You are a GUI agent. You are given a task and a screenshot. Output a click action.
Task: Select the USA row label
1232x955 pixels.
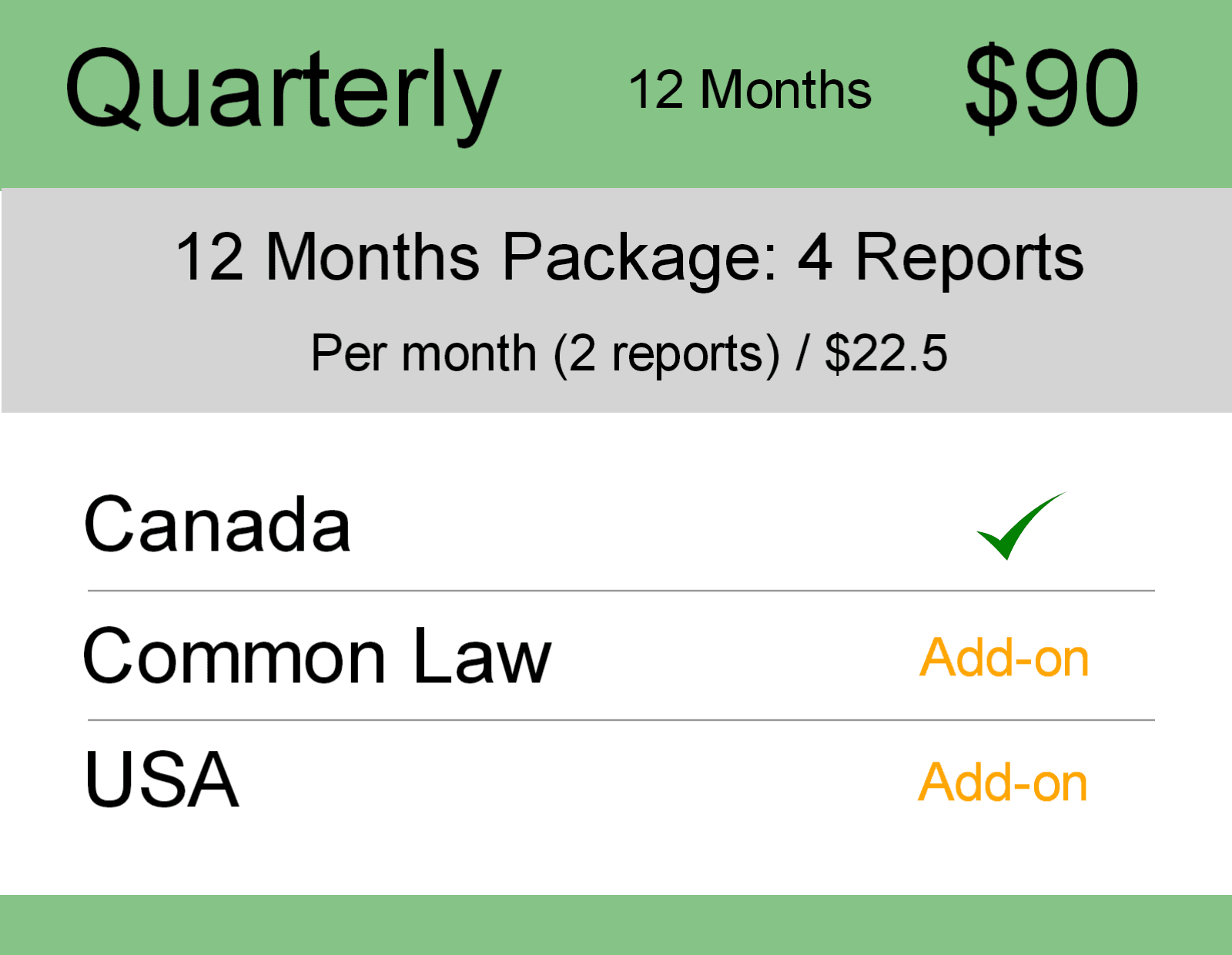pos(162,781)
